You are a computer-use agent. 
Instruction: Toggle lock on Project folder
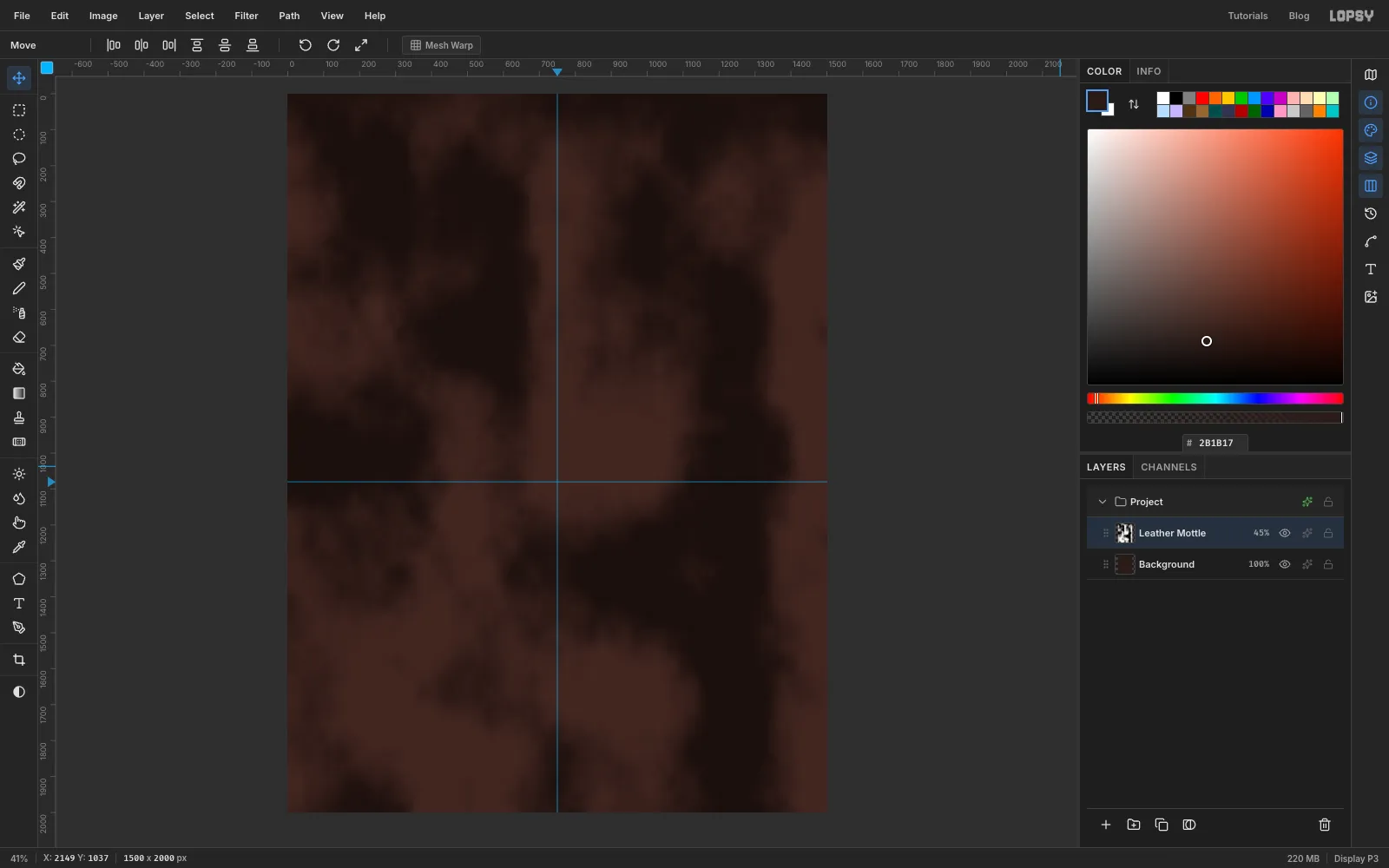click(x=1328, y=502)
